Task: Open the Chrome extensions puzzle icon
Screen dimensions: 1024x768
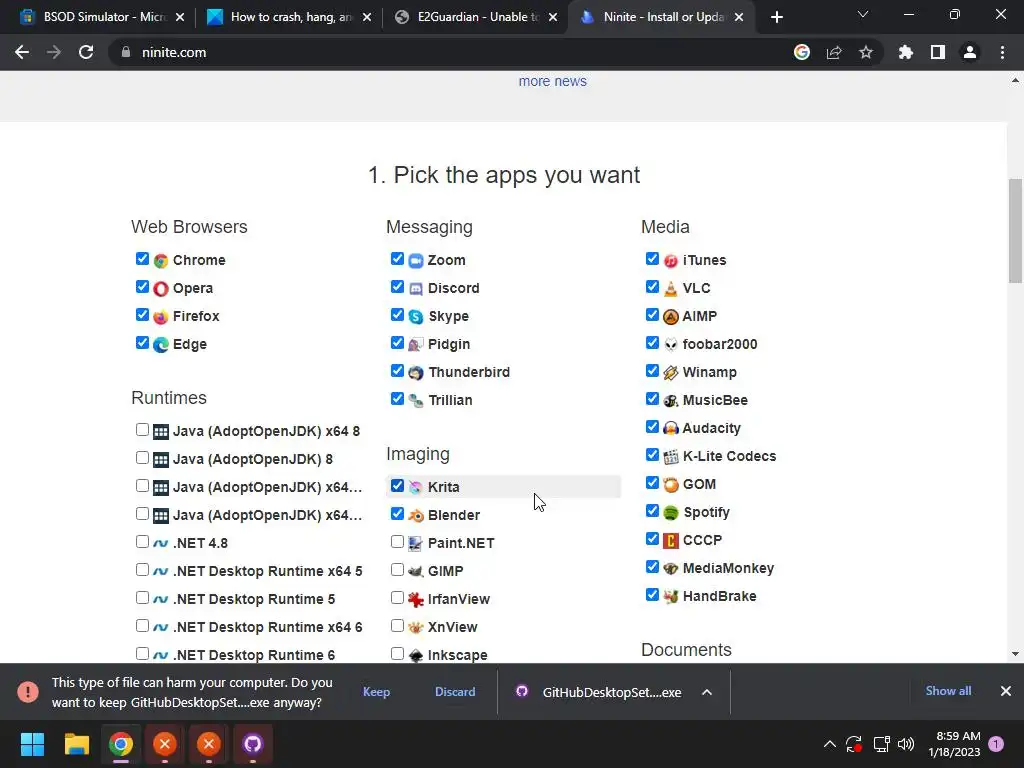Action: coord(906,52)
